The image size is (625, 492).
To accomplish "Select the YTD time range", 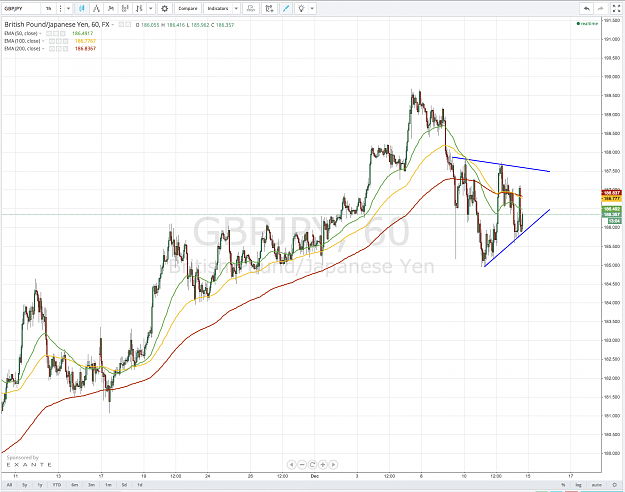I will pyautogui.click(x=57, y=485).
